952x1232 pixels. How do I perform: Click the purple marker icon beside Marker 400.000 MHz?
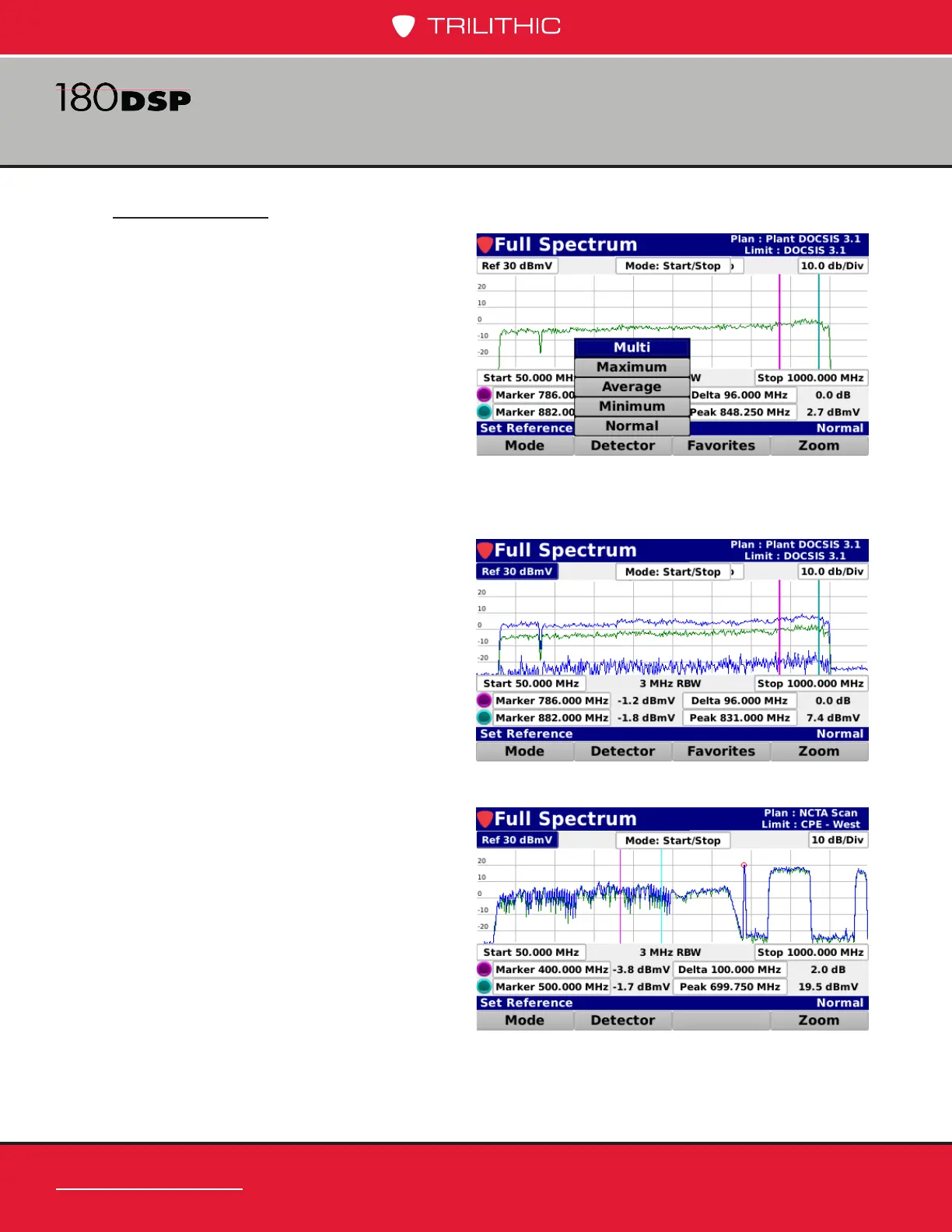tap(485, 969)
